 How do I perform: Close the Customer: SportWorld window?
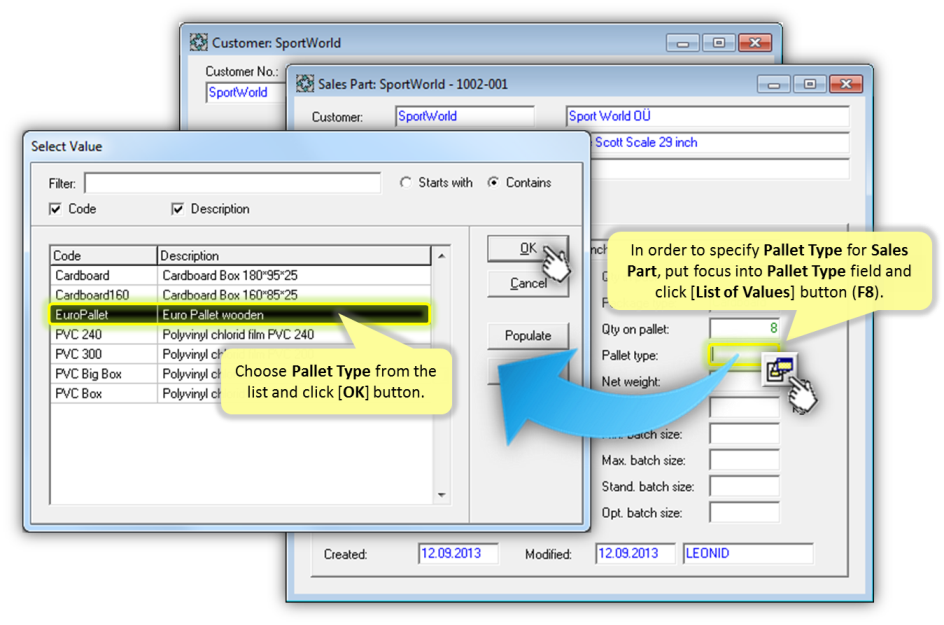[x=755, y=43]
